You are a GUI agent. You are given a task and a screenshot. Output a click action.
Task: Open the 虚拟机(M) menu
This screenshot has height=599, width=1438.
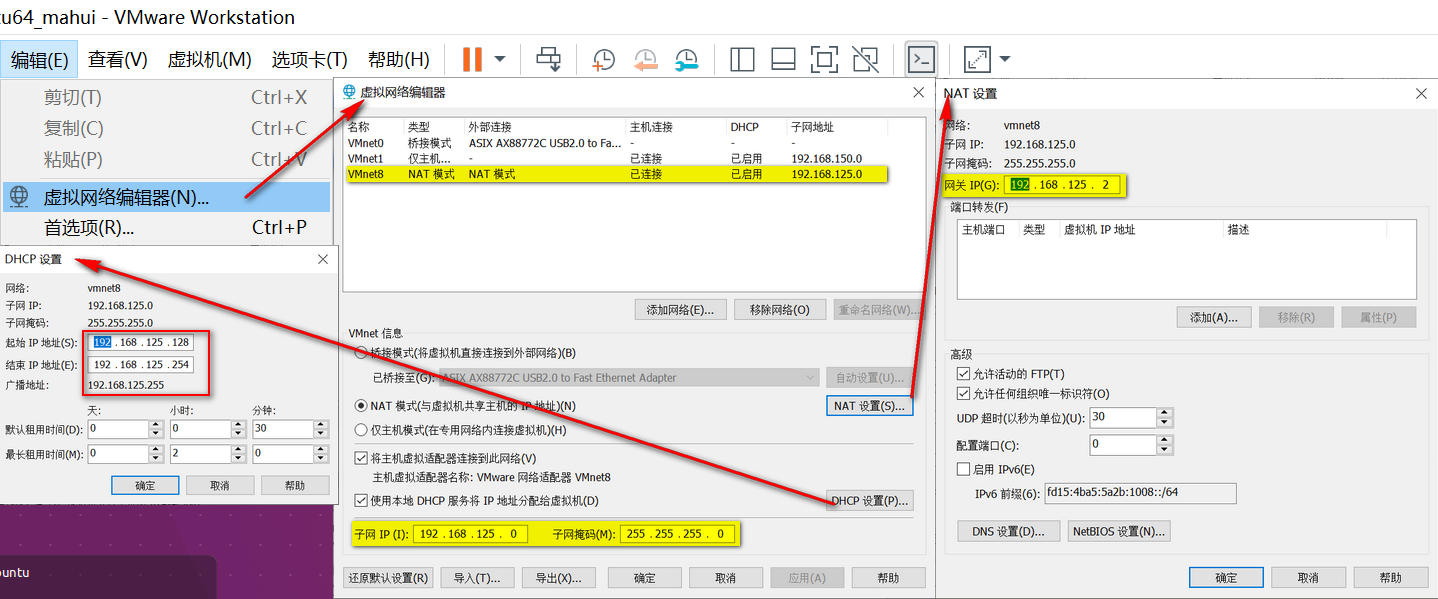click(210, 59)
